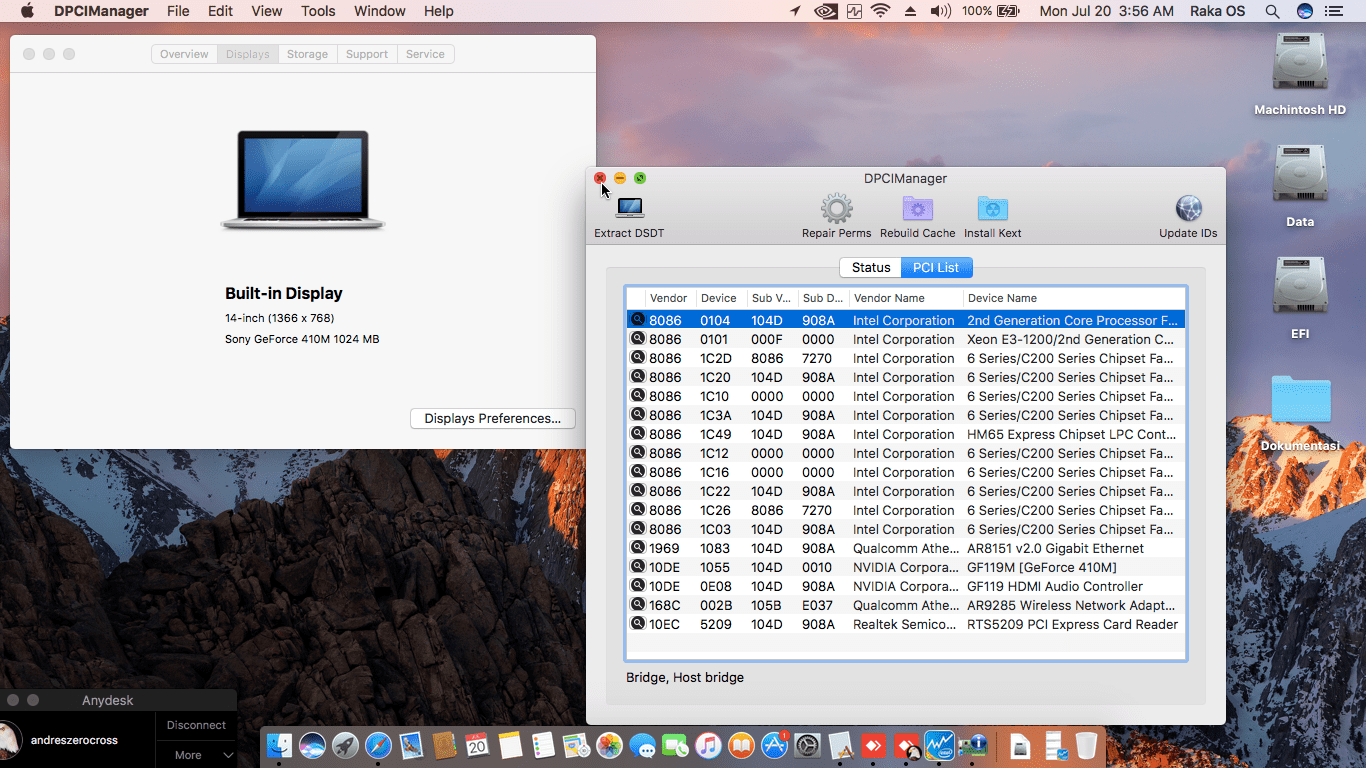The height and width of the screenshot is (768, 1366).
Task: Click the lookup icon for the HM65 Express Chipset row
Action: coord(638,434)
